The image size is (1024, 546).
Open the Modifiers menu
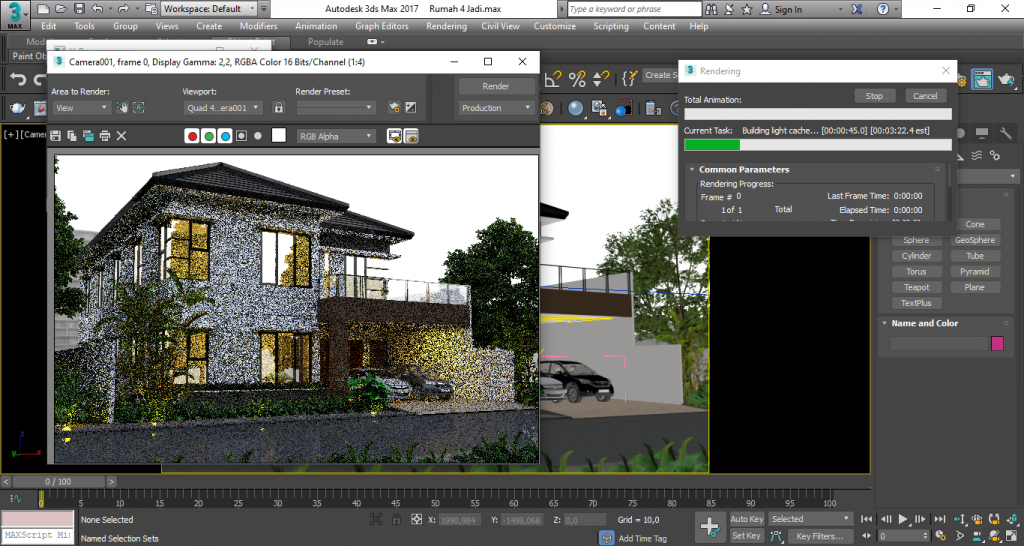[258, 26]
